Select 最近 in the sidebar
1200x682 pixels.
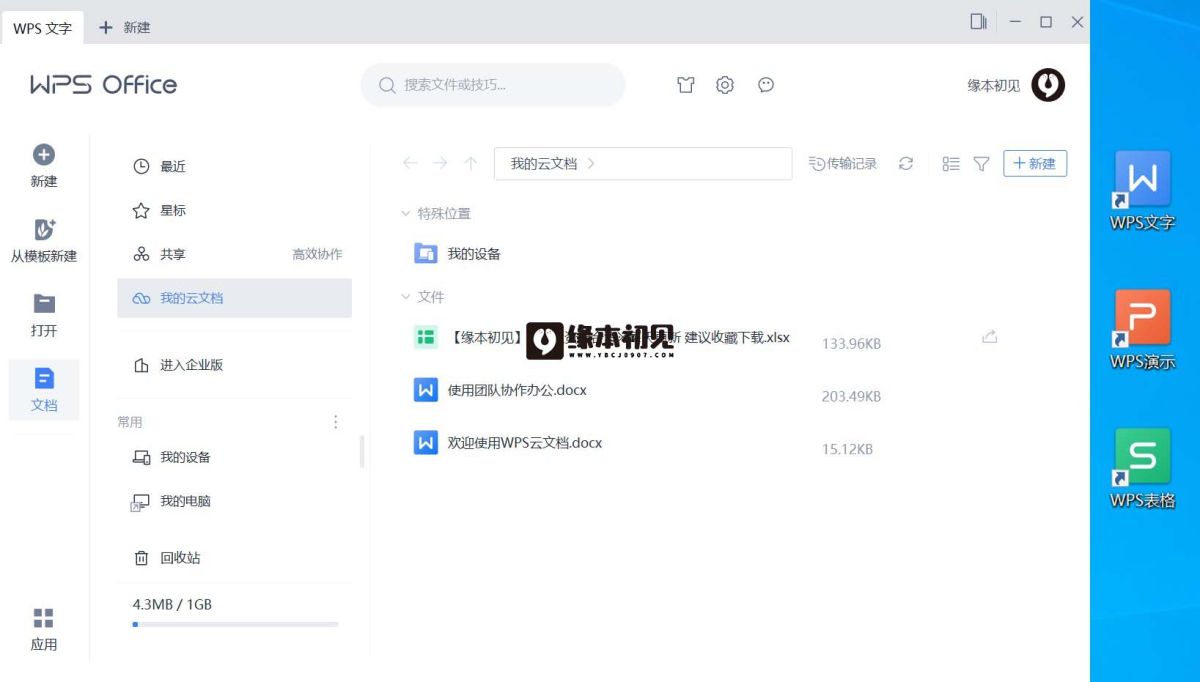234,166
